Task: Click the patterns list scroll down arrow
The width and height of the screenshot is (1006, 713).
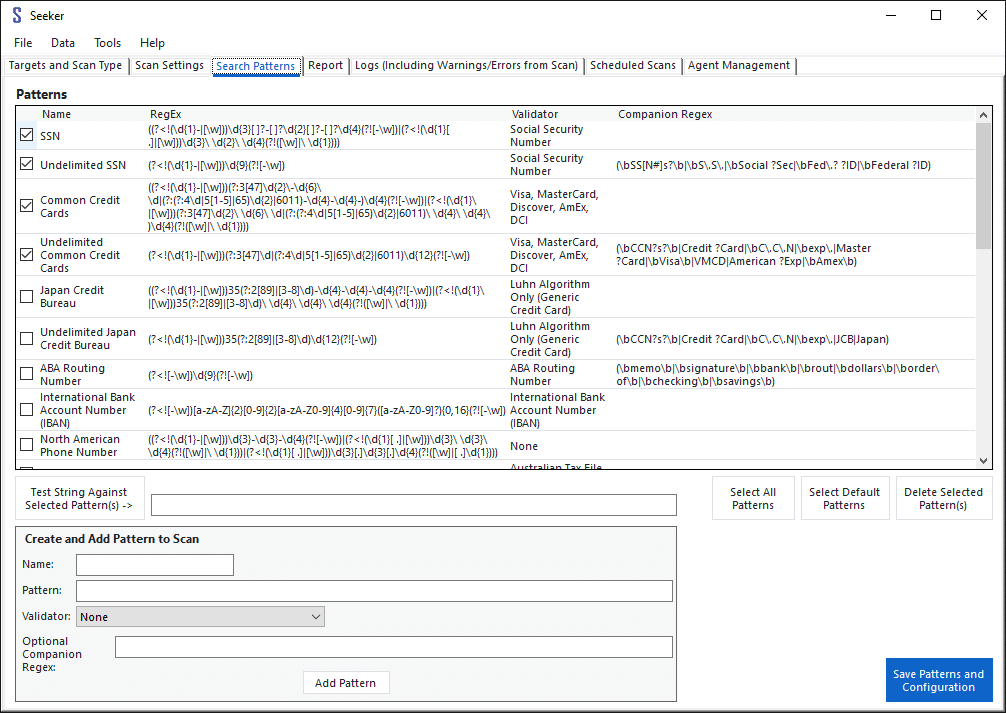Action: point(983,461)
